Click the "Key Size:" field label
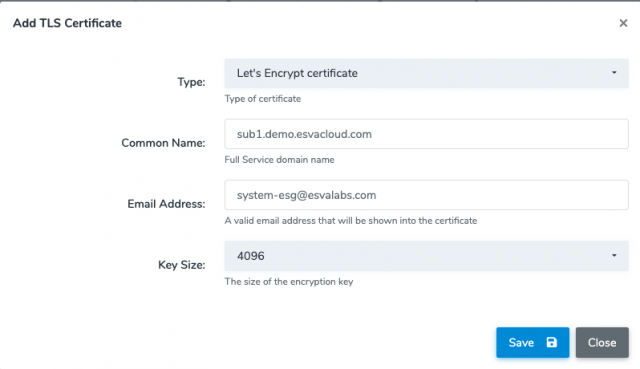Screen dimensions: 640x369 (182, 265)
